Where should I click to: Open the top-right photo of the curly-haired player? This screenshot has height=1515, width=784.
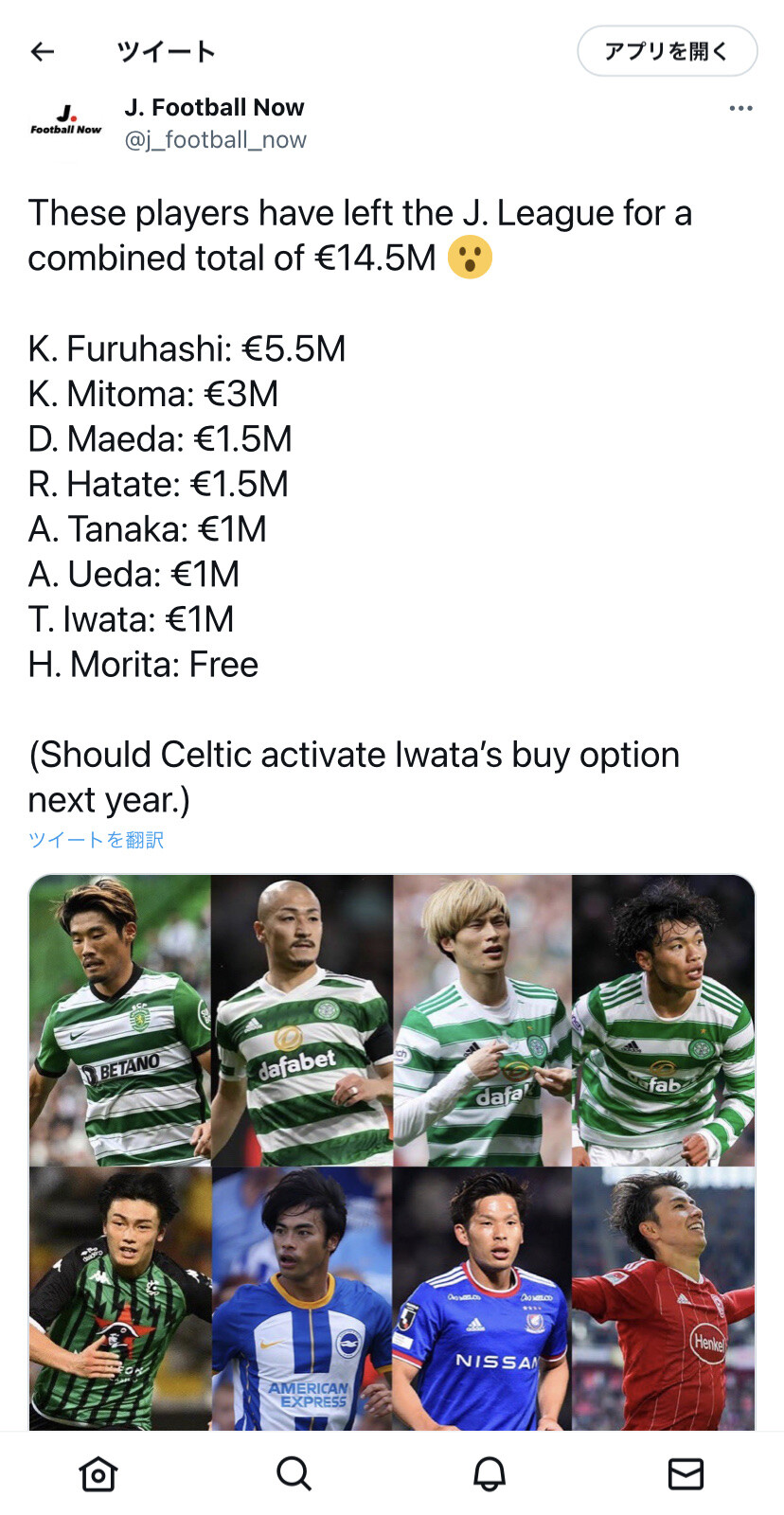(x=664, y=1021)
